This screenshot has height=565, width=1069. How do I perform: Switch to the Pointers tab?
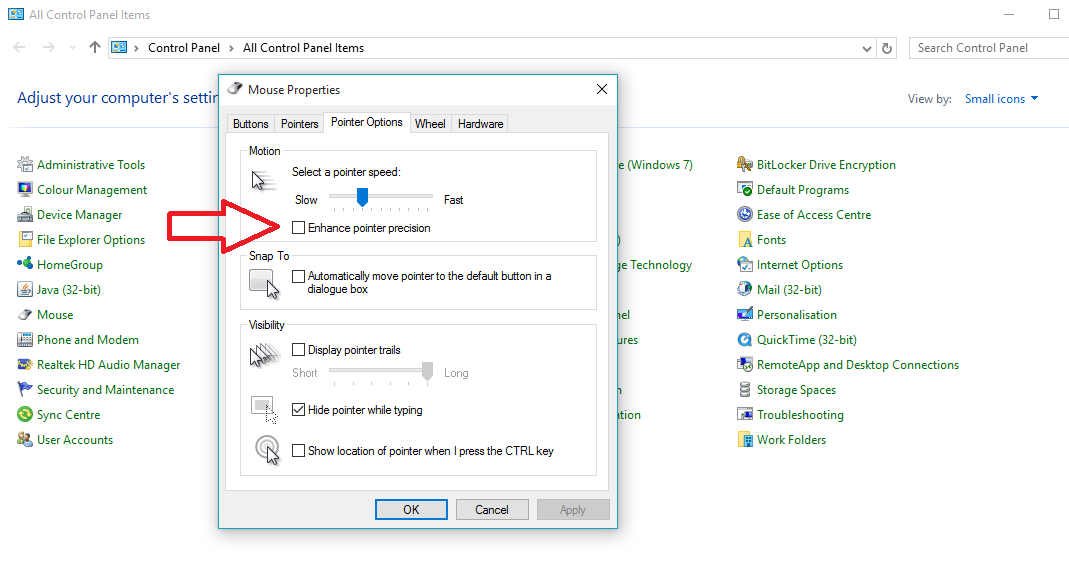(x=299, y=124)
